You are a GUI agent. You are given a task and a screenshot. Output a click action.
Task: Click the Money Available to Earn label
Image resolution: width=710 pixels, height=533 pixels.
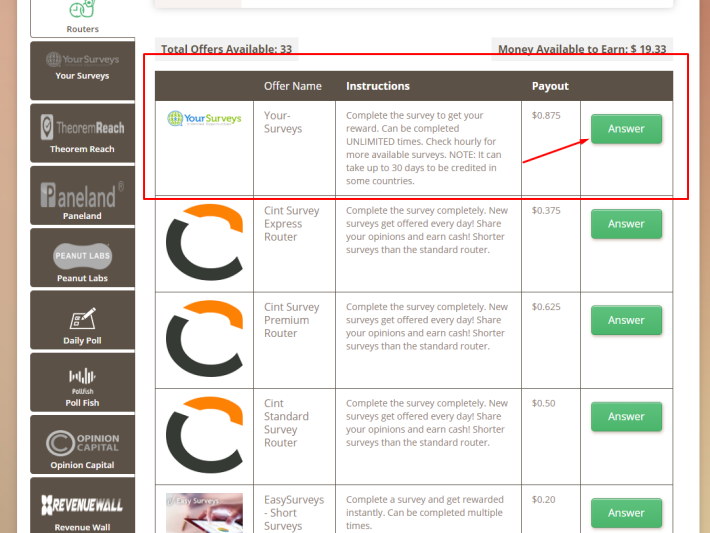582,49
